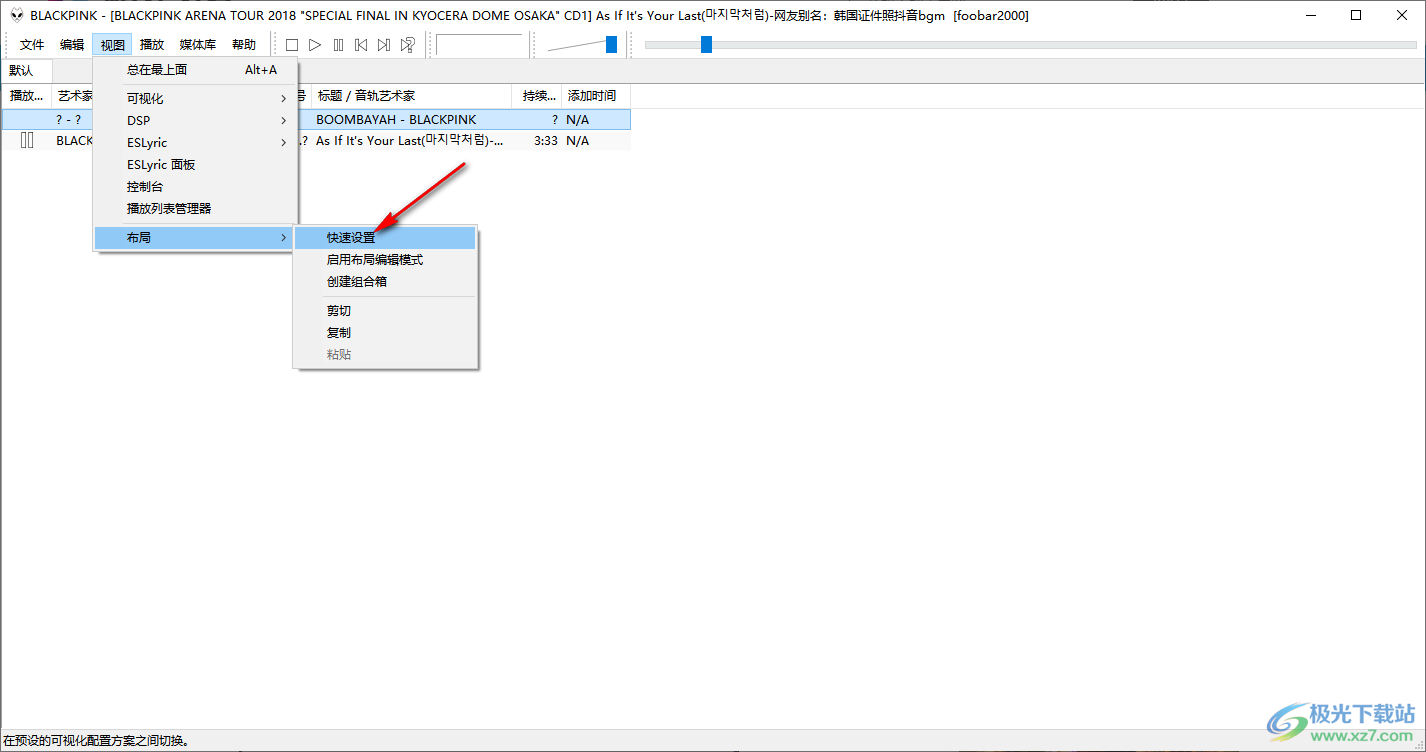Select 启用布局编辑模式
The image size is (1426, 752).
[x=386, y=260]
